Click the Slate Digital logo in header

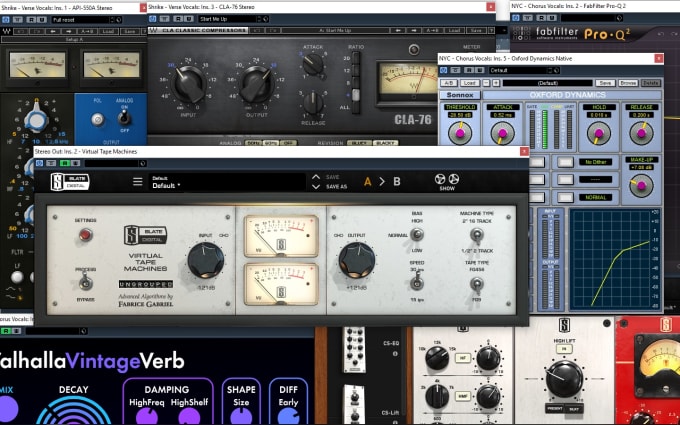(70, 182)
